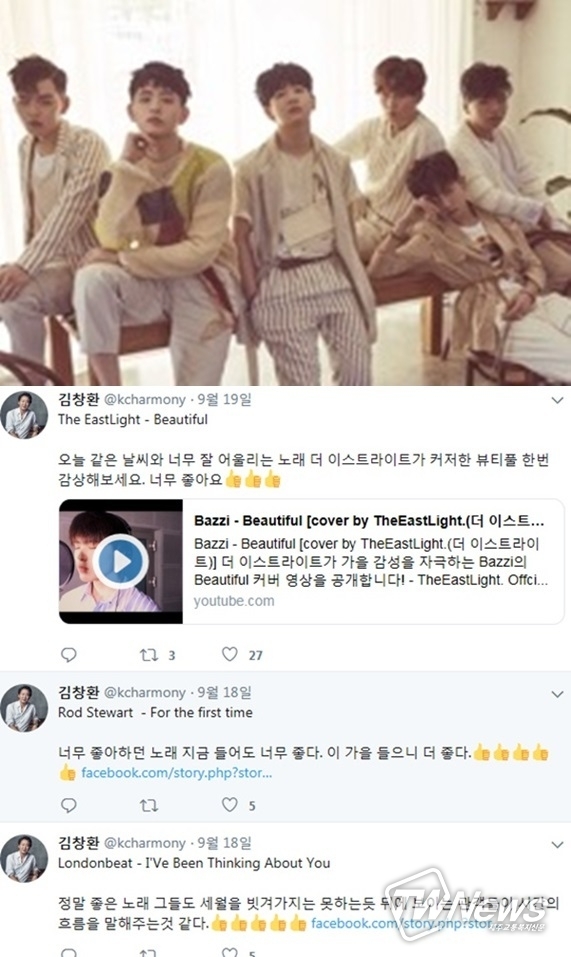The height and width of the screenshot is (957, 571).
Task: Like the Rod Stewart tweet
Action: 230,804
